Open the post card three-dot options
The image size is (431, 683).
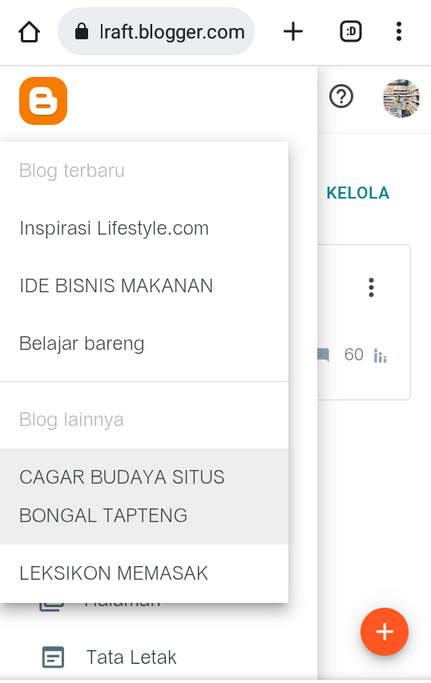pyautogui.click(x=371, y=287)
